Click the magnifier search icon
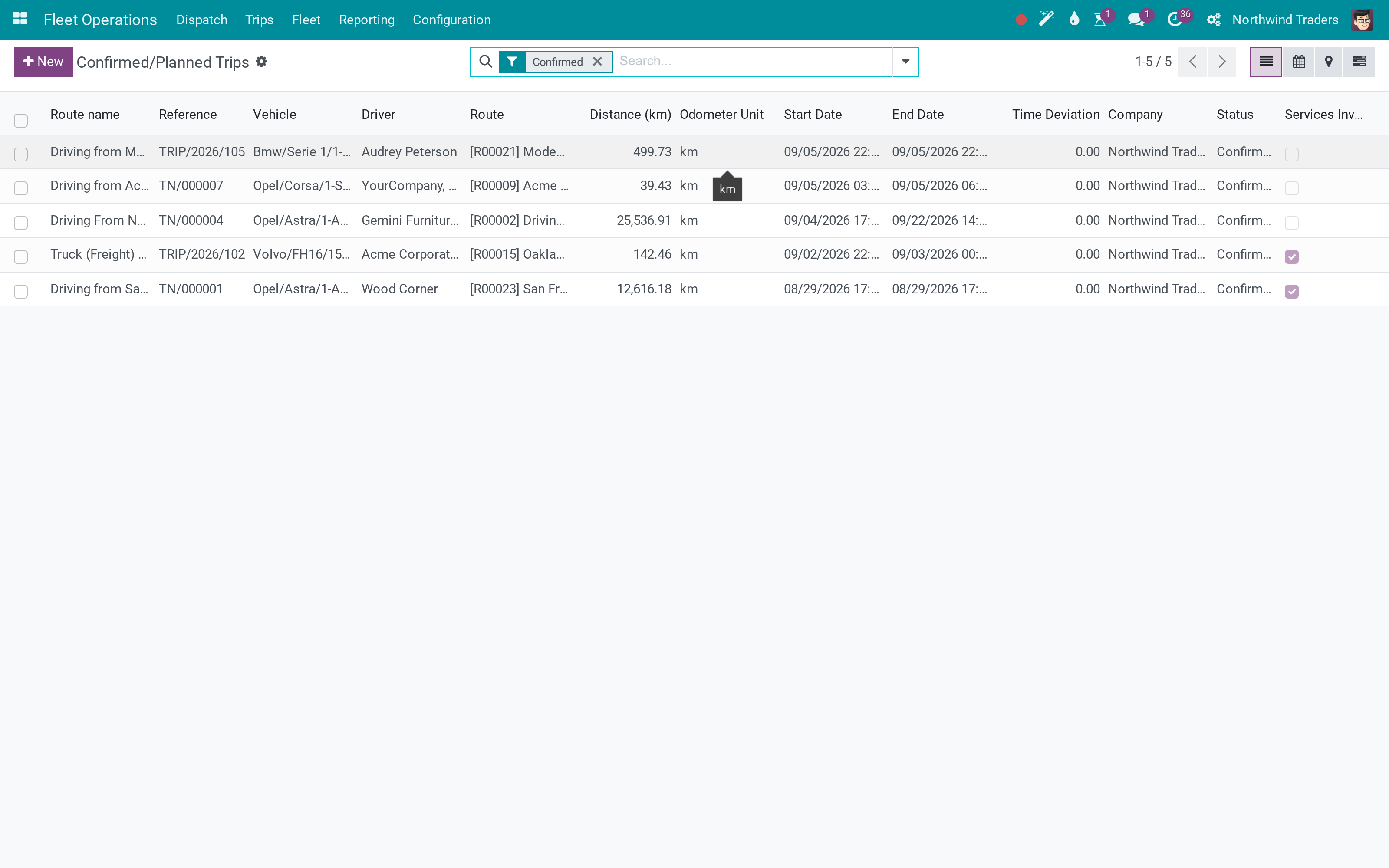Image resolution: width=1389 pixels, height=868 pixels. click(x=486, y=62)
